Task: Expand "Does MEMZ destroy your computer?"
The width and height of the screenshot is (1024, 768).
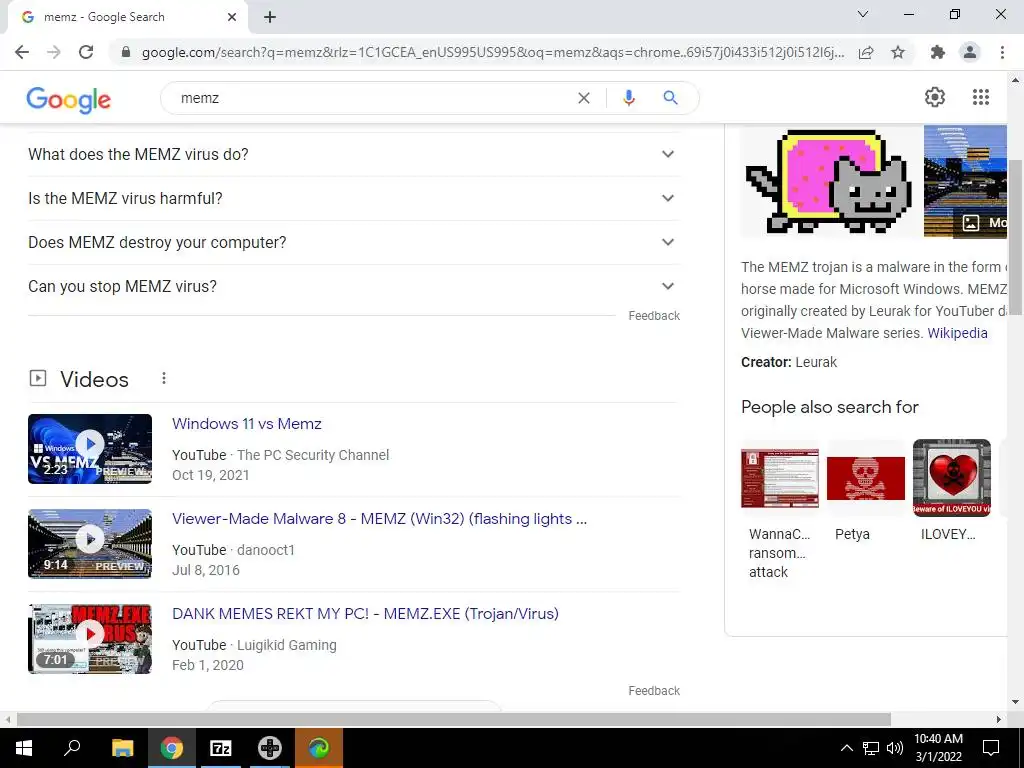Action: click(354, 242)
